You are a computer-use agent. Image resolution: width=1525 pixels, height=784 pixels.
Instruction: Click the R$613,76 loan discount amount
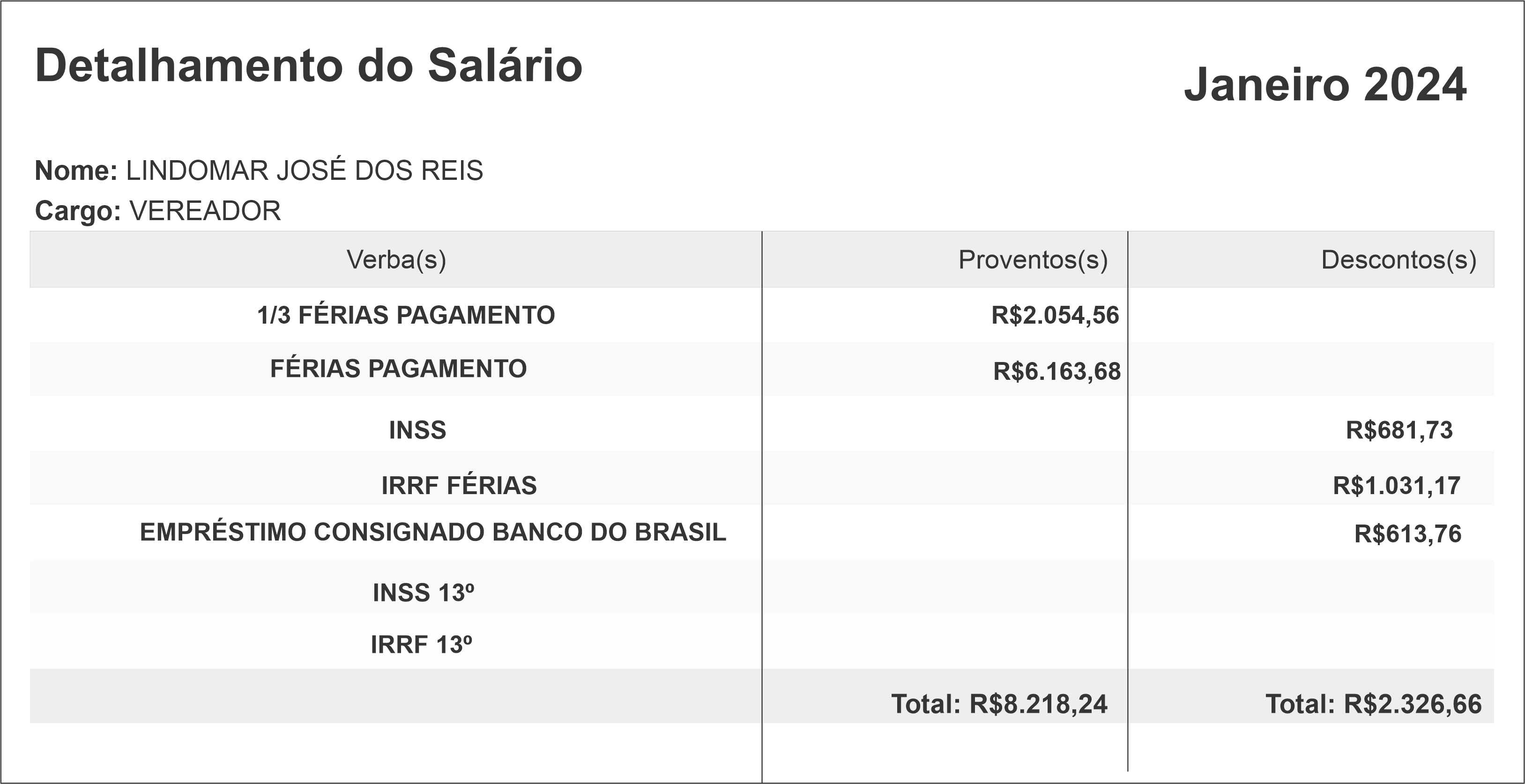coord(1407,534)
